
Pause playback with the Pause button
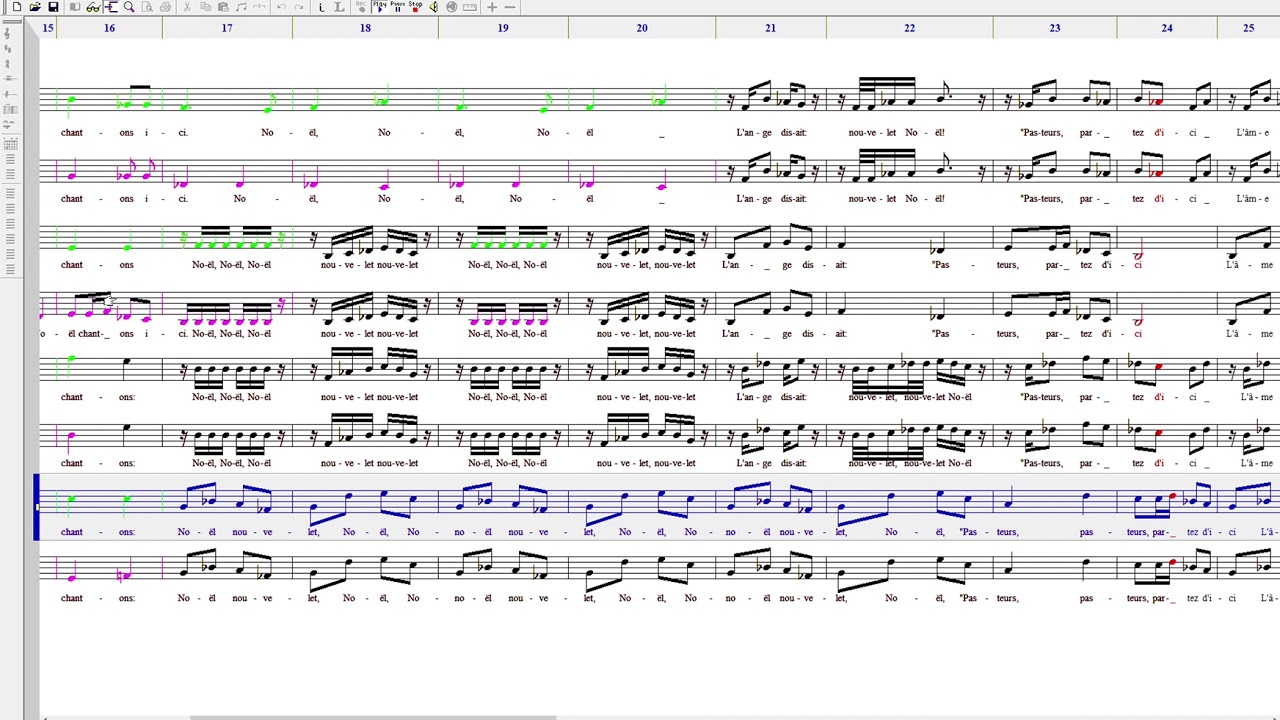pos(397,7)
